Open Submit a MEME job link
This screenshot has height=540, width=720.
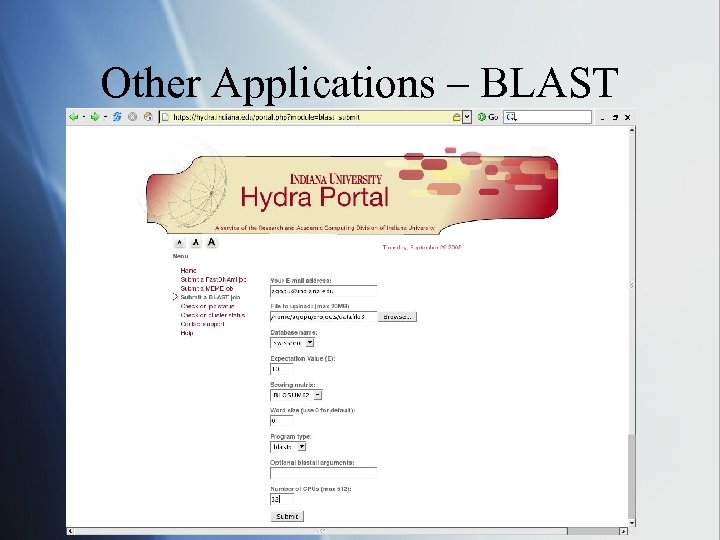coord(207,288)
